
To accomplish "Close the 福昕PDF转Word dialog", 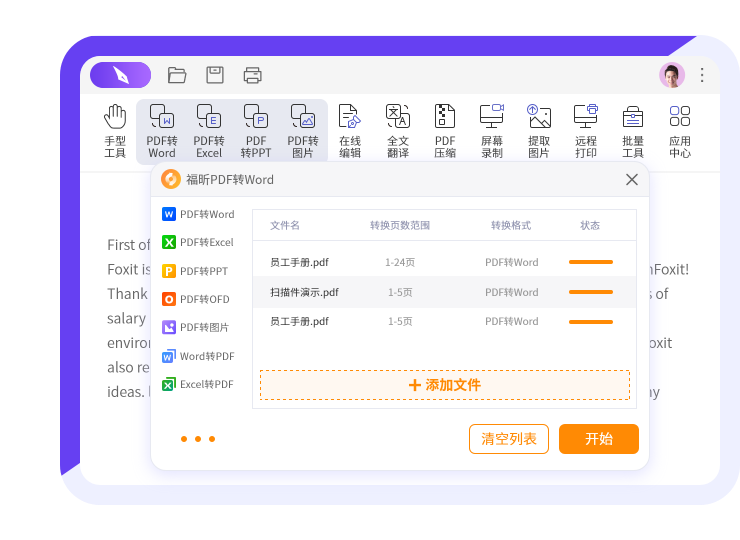I will pyautogui.click(x=632, y=179).
